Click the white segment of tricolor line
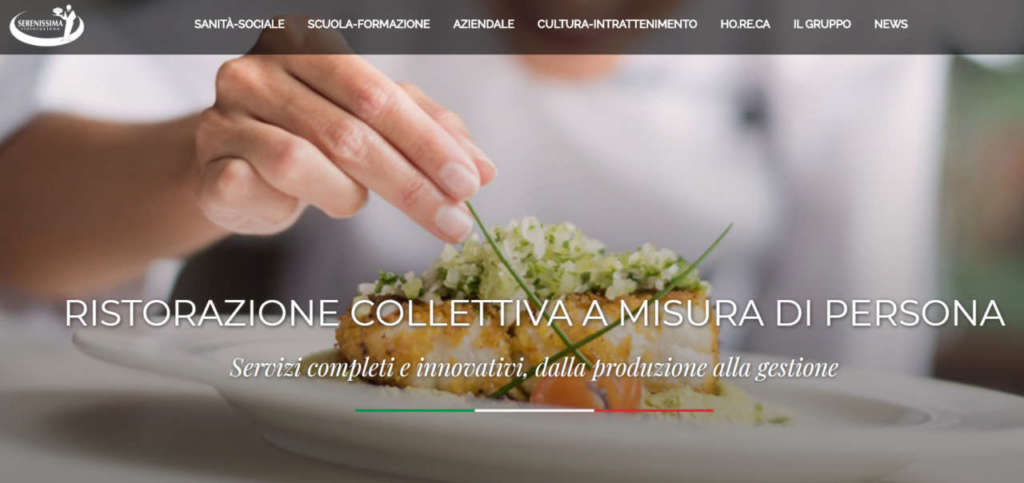Viewport: 1024px width, 483px height. point(534,411)
